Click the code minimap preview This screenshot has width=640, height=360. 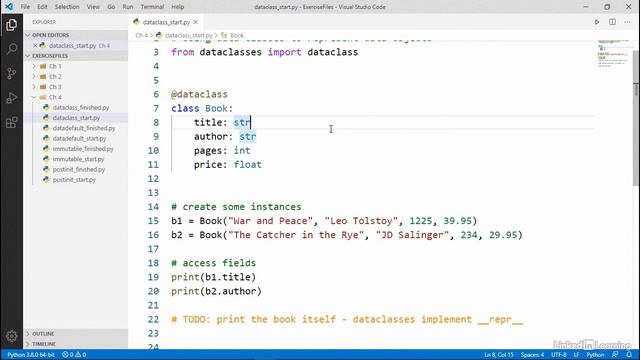coord(613,54)
